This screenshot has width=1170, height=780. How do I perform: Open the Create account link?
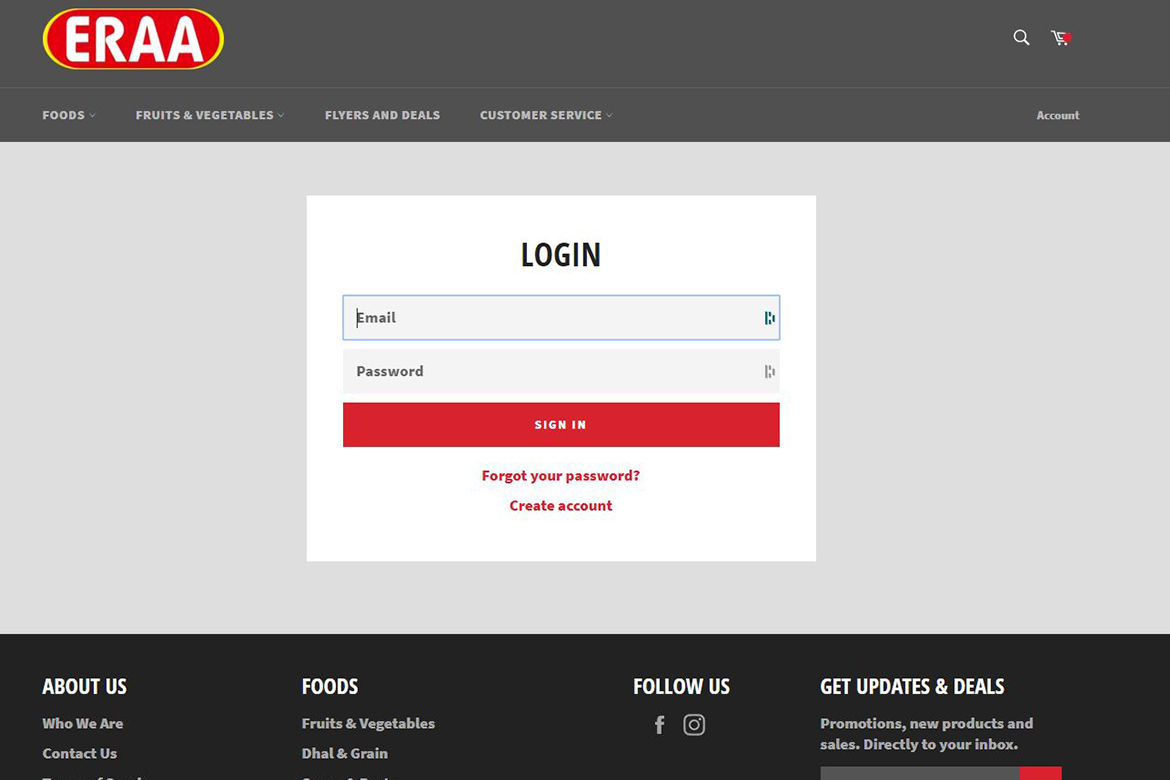click(561, 505)
